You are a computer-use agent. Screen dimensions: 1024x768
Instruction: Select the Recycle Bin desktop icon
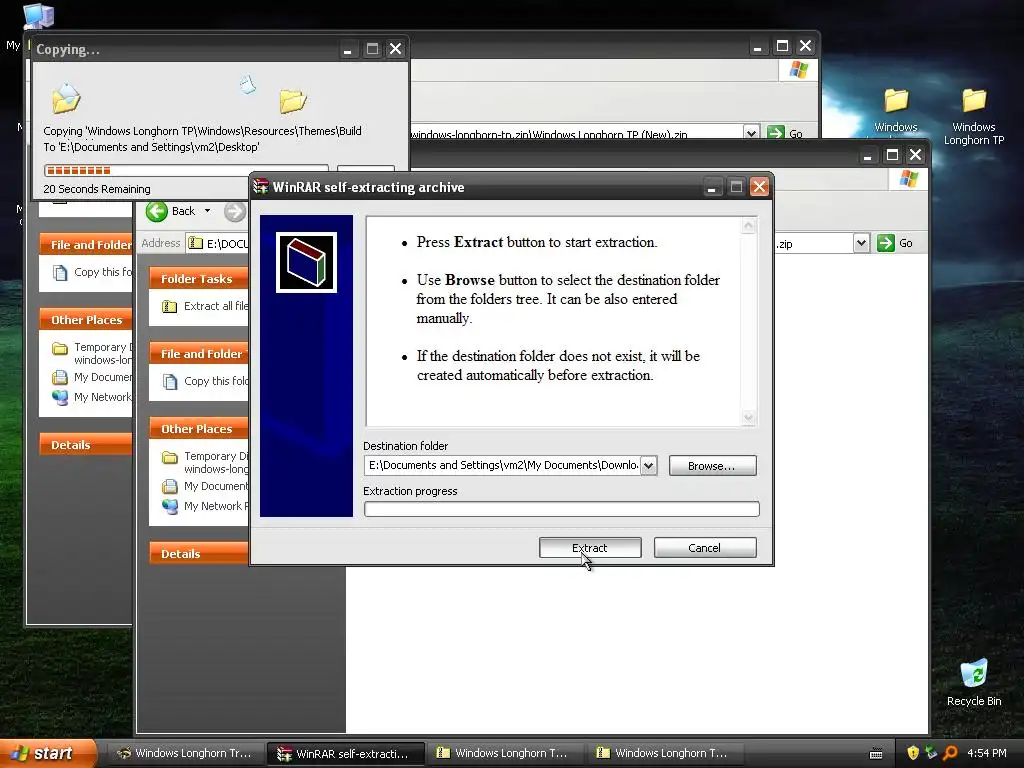pyautogui.click(x=974, y=683)
